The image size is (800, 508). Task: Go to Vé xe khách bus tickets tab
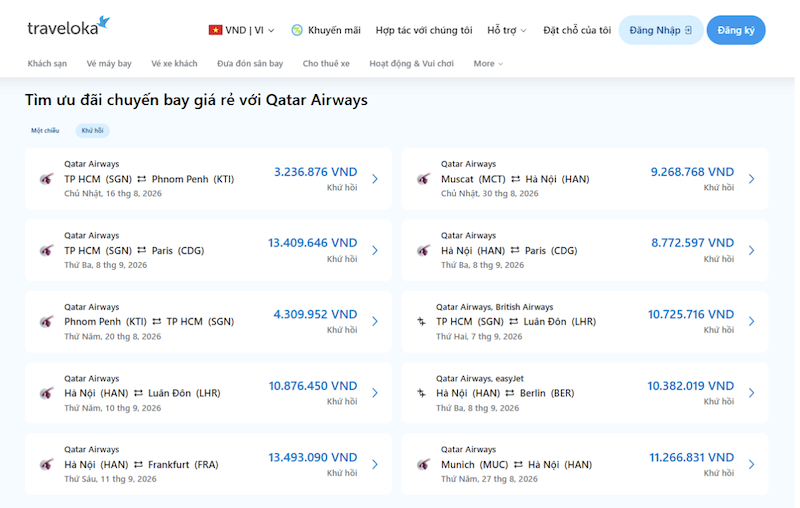174,64
